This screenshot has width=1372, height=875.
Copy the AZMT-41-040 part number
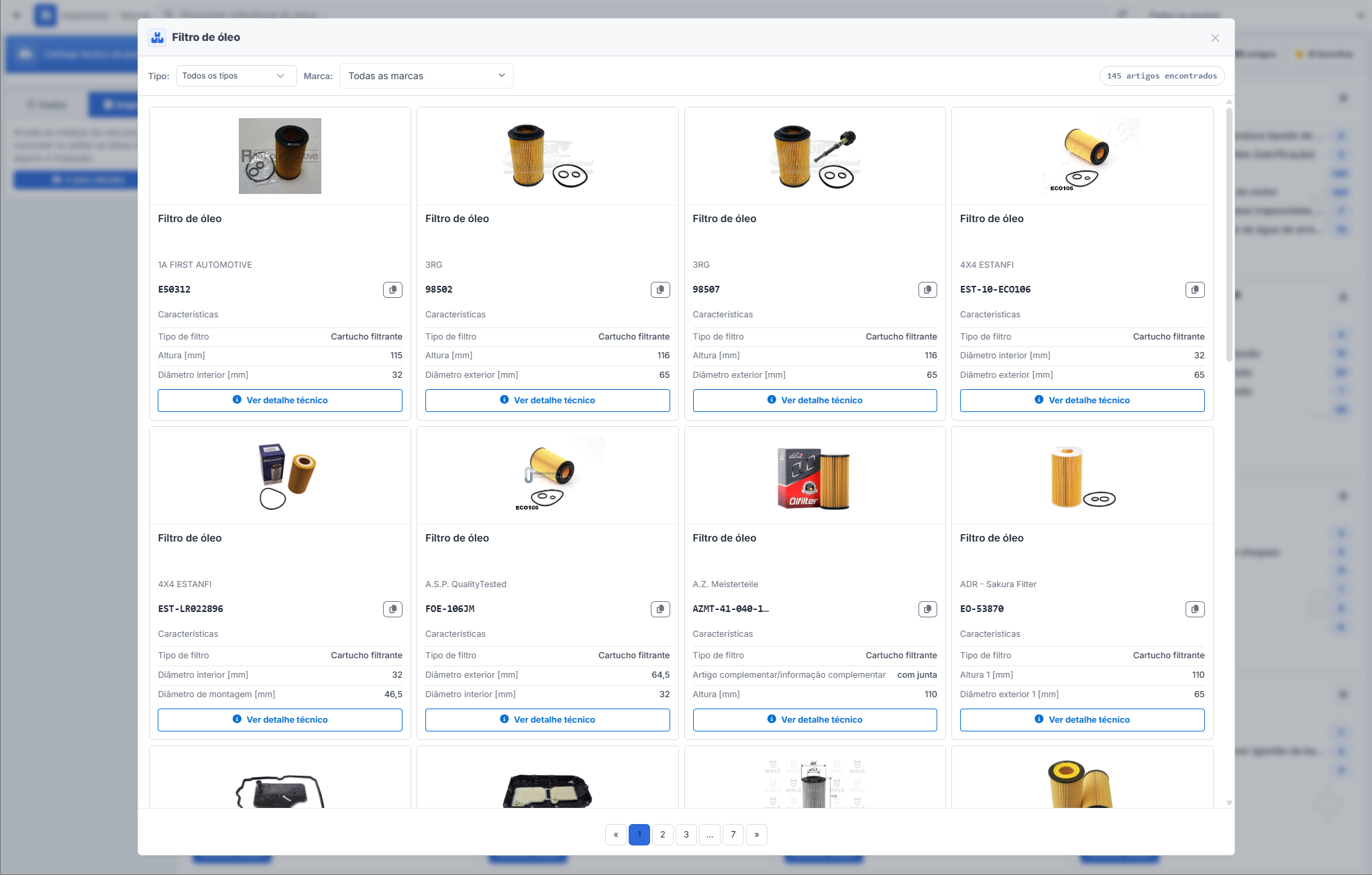(927, 609)
